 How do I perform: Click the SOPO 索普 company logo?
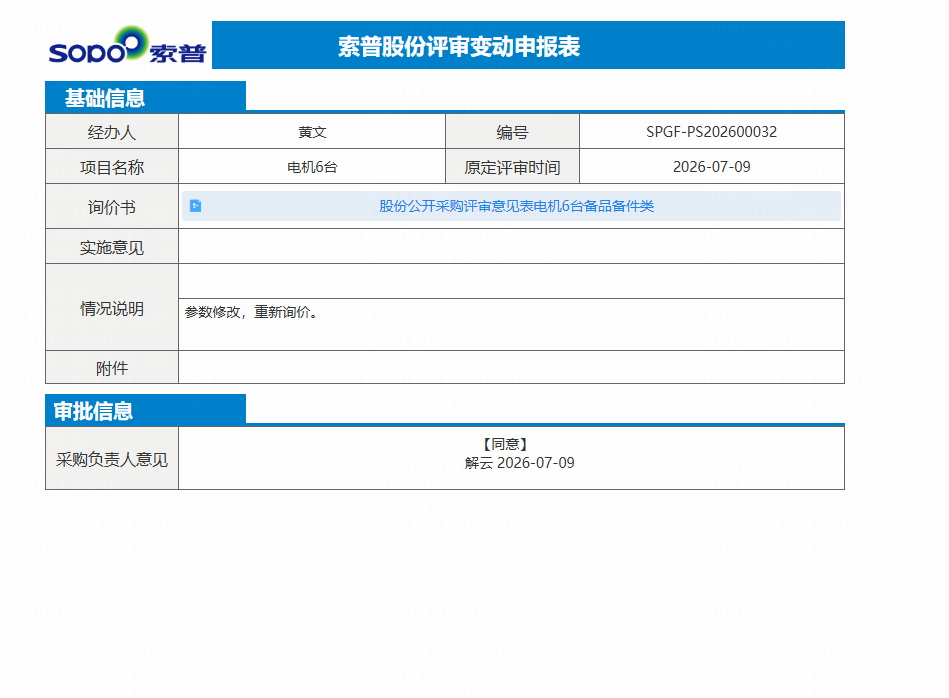(127, 45)
